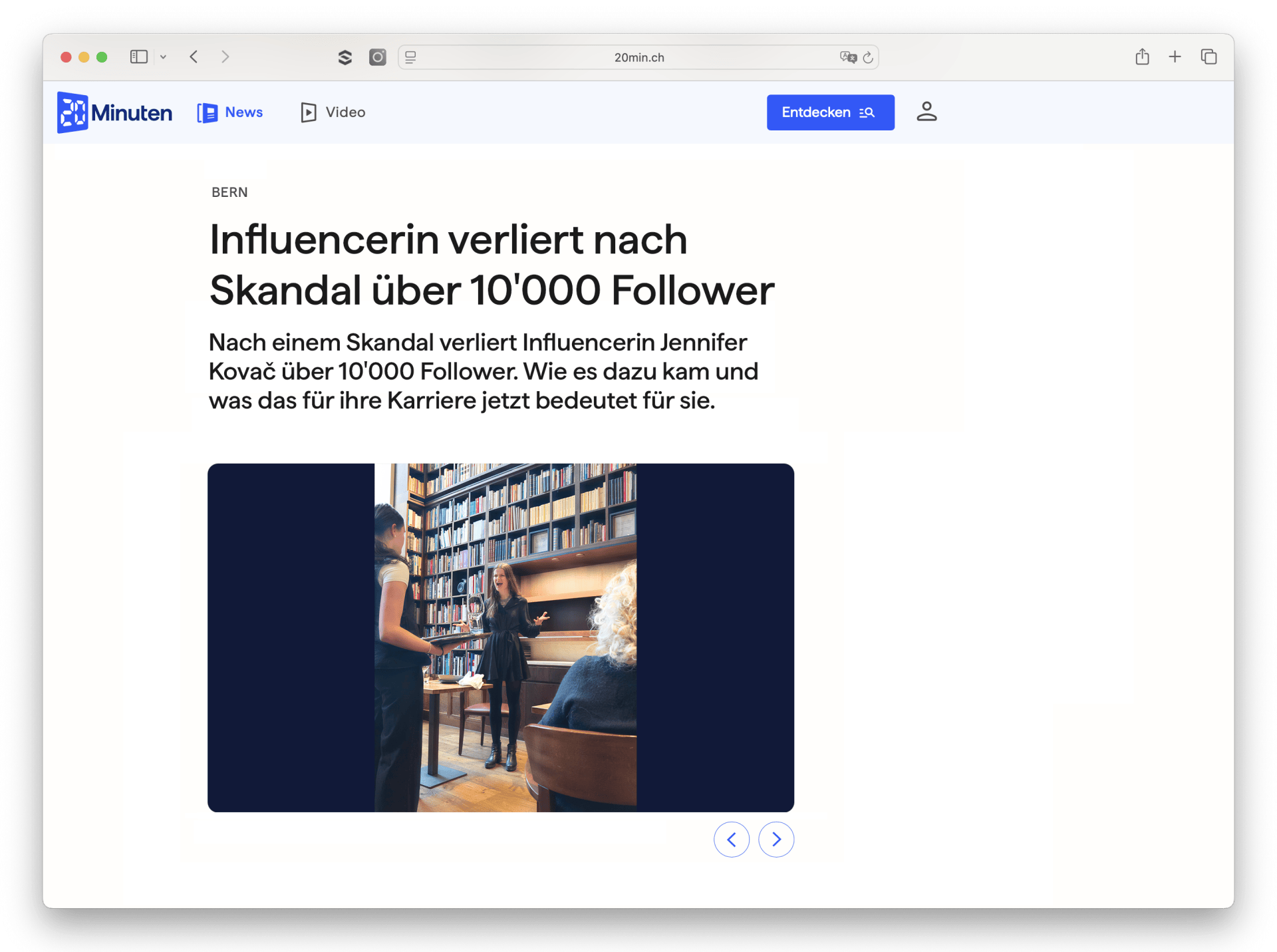Expand the sidebar options chevron
Screen dimensions: 1277x952
click(x=164, y=57)
